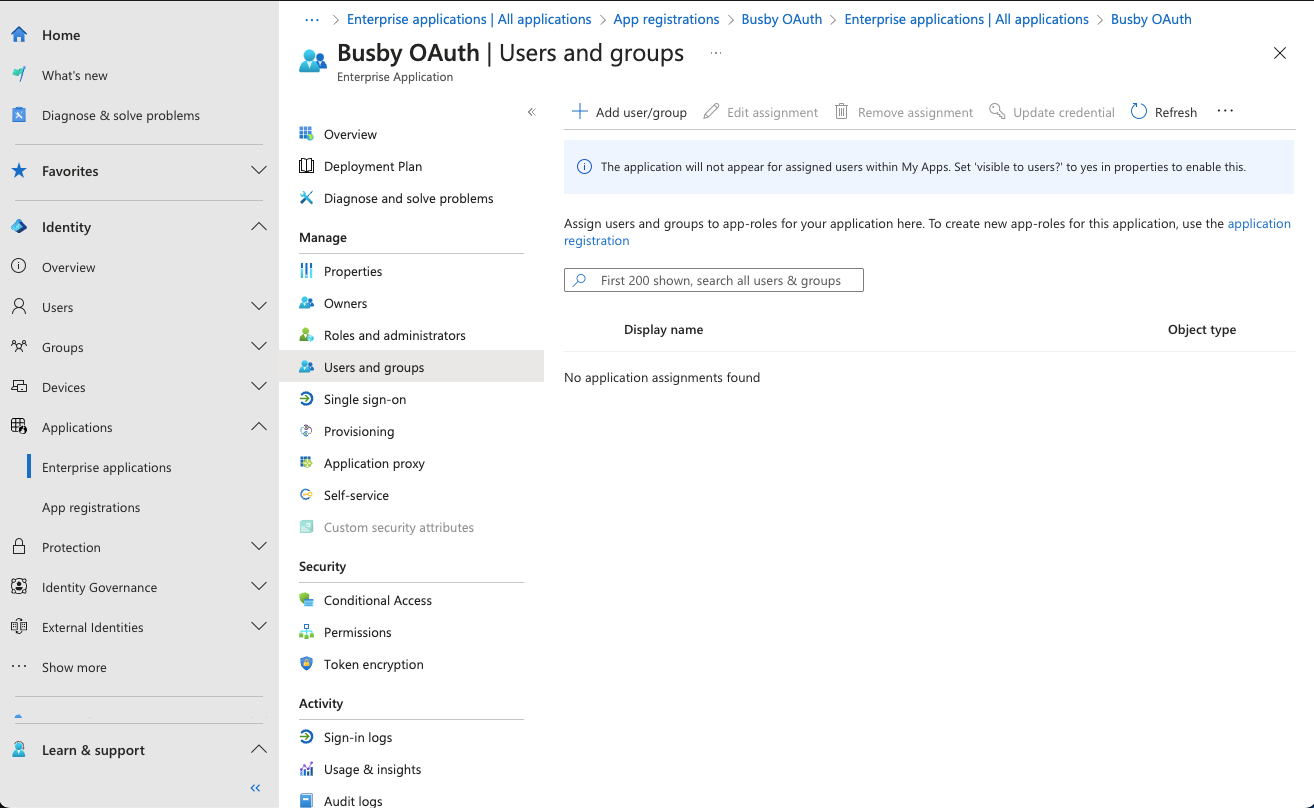Close the Users and groups blade

[x=1280, y=53]
